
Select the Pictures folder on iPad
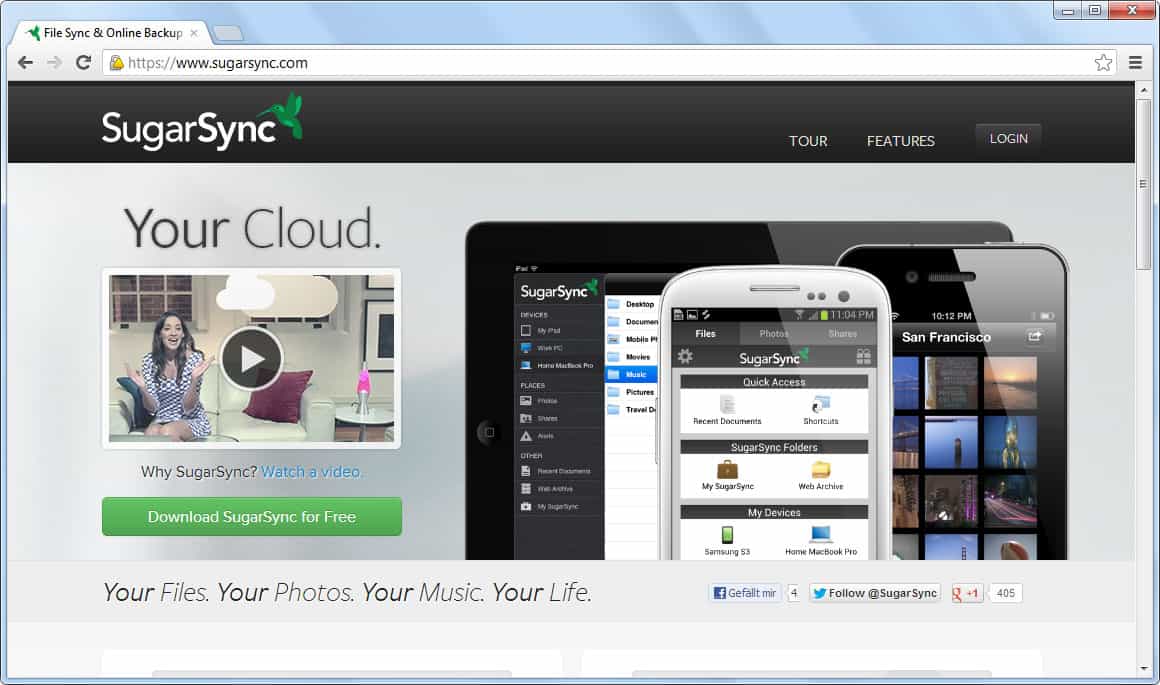tap(631, 392)
